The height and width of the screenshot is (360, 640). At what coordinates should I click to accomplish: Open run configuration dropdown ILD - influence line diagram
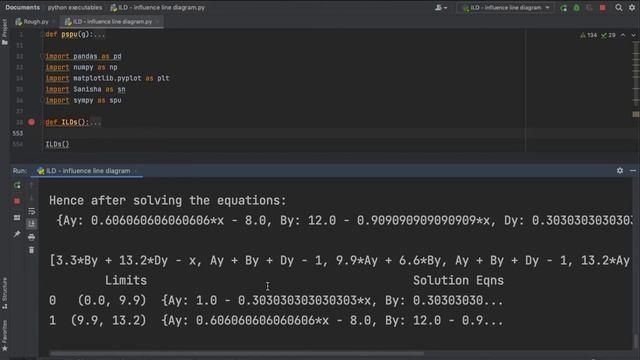click(506, 8)
